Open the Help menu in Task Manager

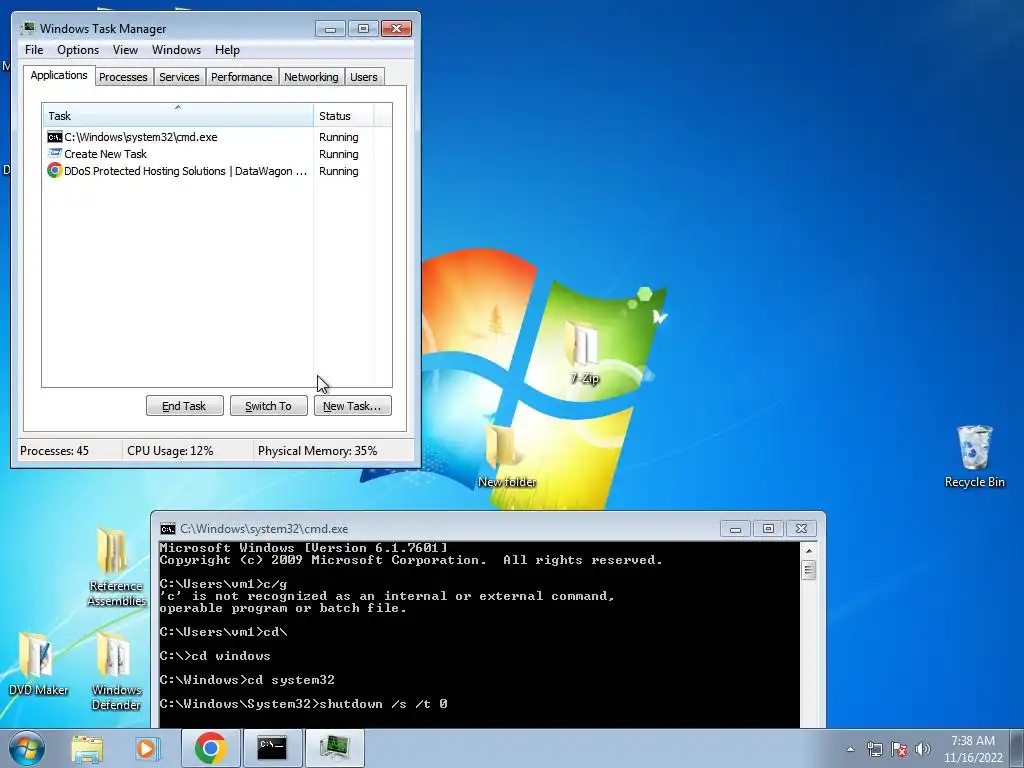click(x=227, y=50)
